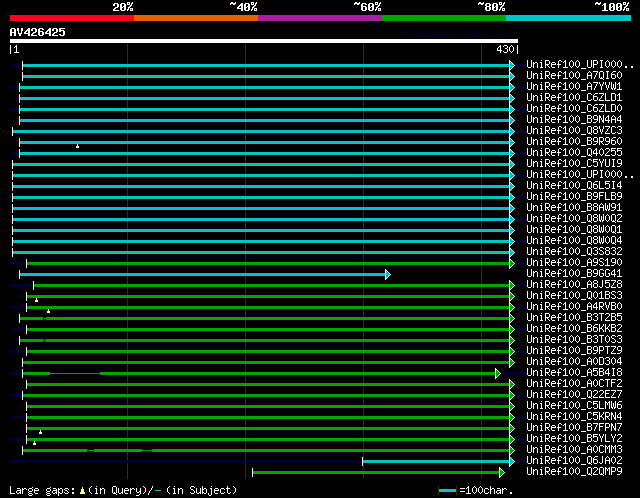This screenshot has width=640, height=498.
Task: Select the UniRef100_Q8W0Q1 label
Action: pyautogui.click(x=574, y=230)
